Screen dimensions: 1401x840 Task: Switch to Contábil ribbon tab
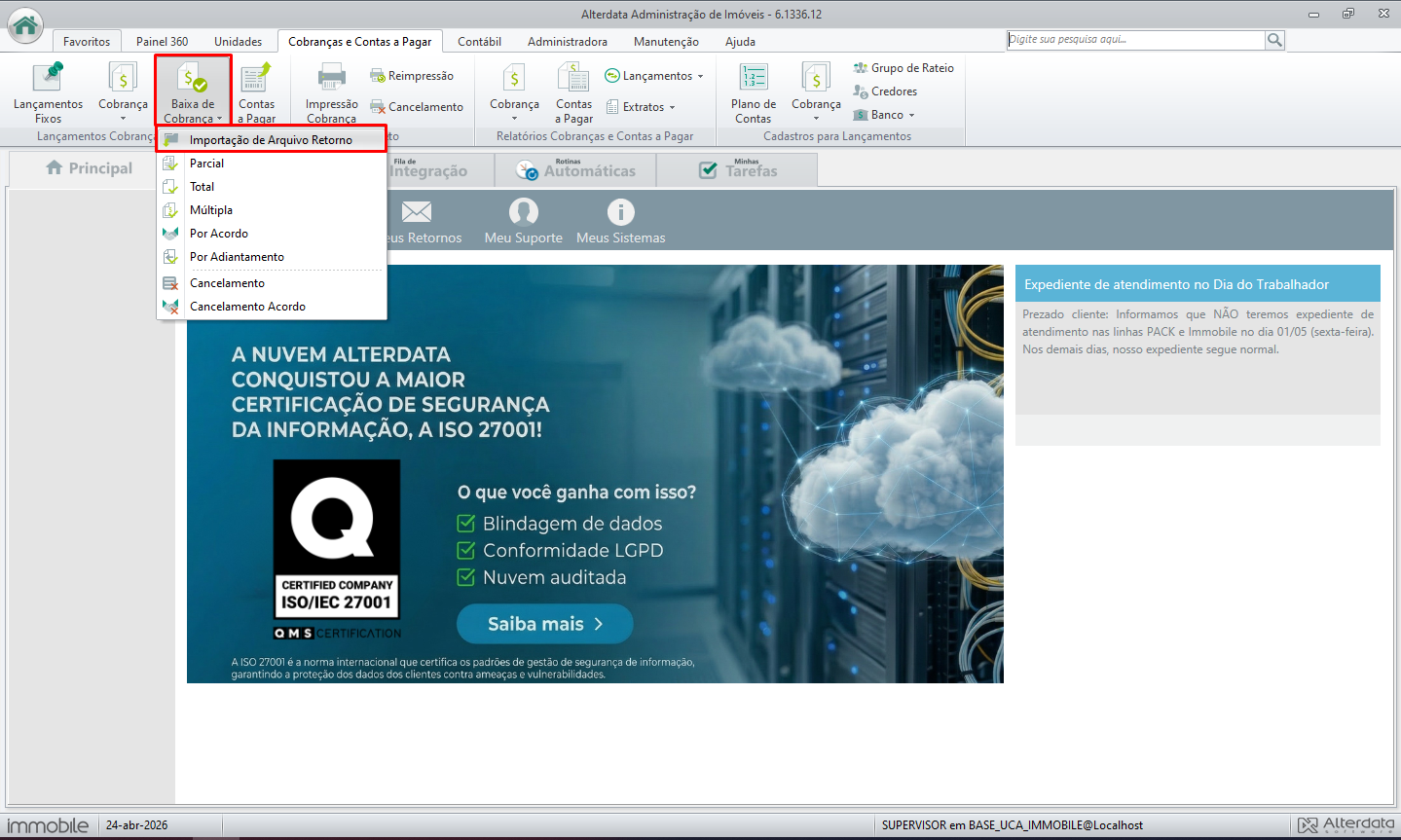[x=480, y=42]
